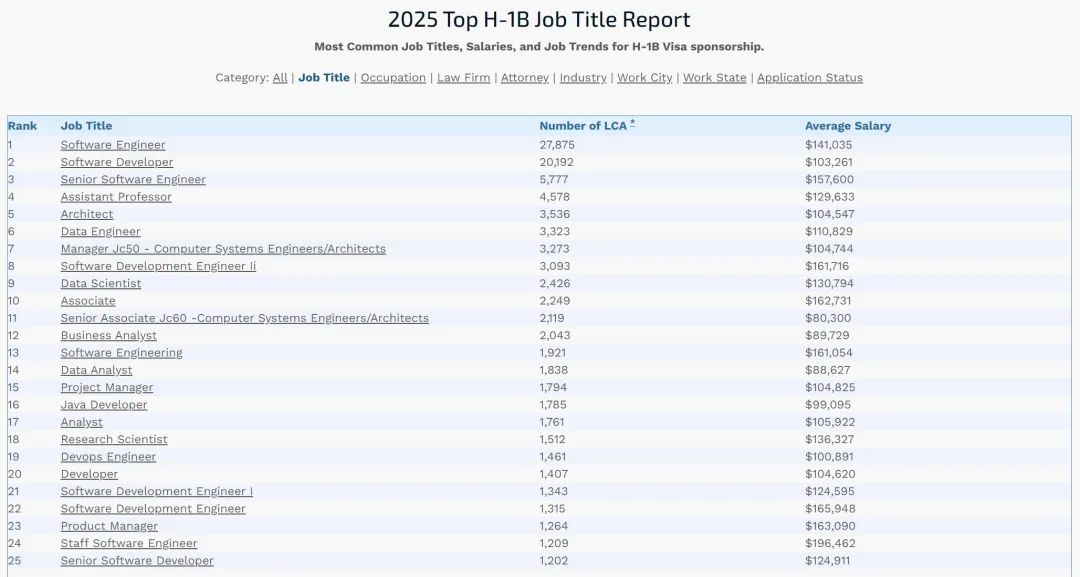1080x577 pixels.
Task: Click the 2,426 LCA count
Action: click(554, 284)
